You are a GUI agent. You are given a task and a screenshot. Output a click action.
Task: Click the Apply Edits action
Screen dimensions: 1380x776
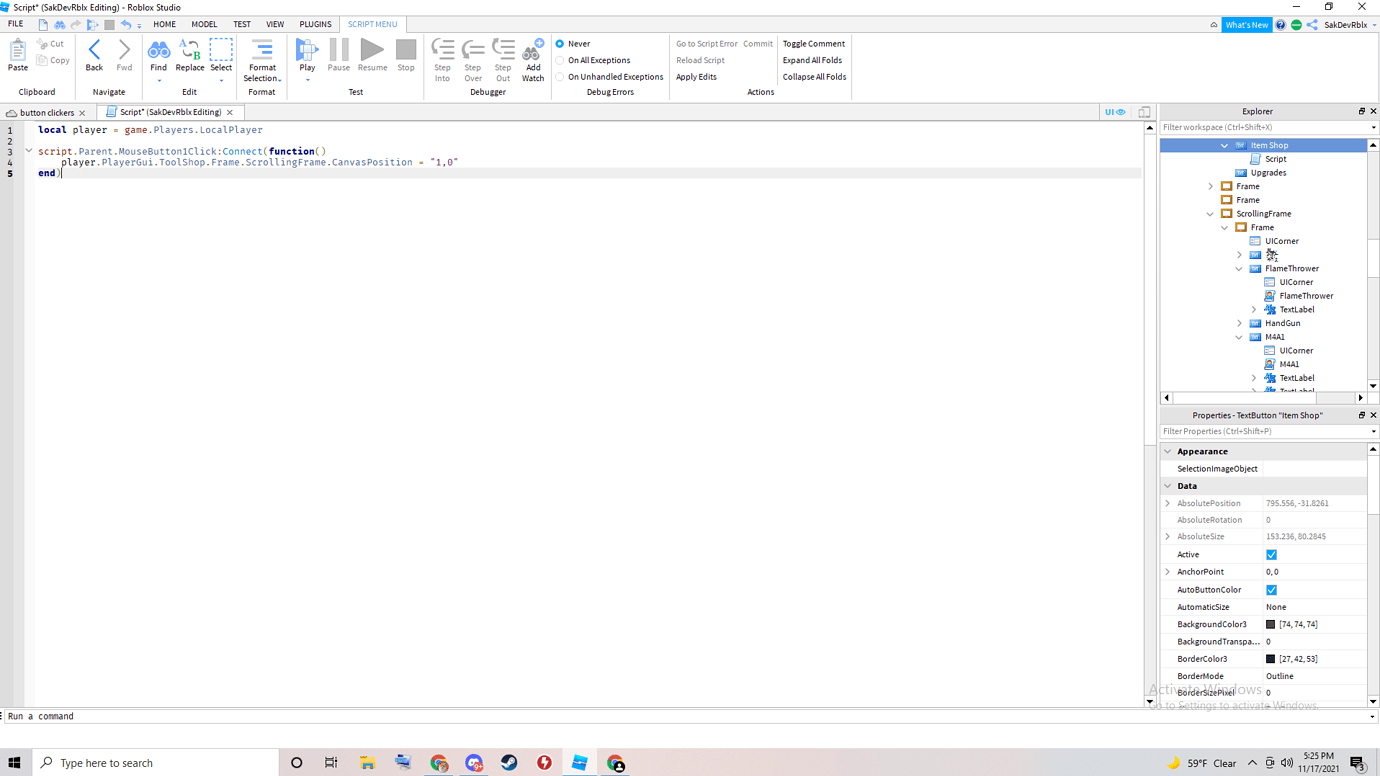coord(696,76)
